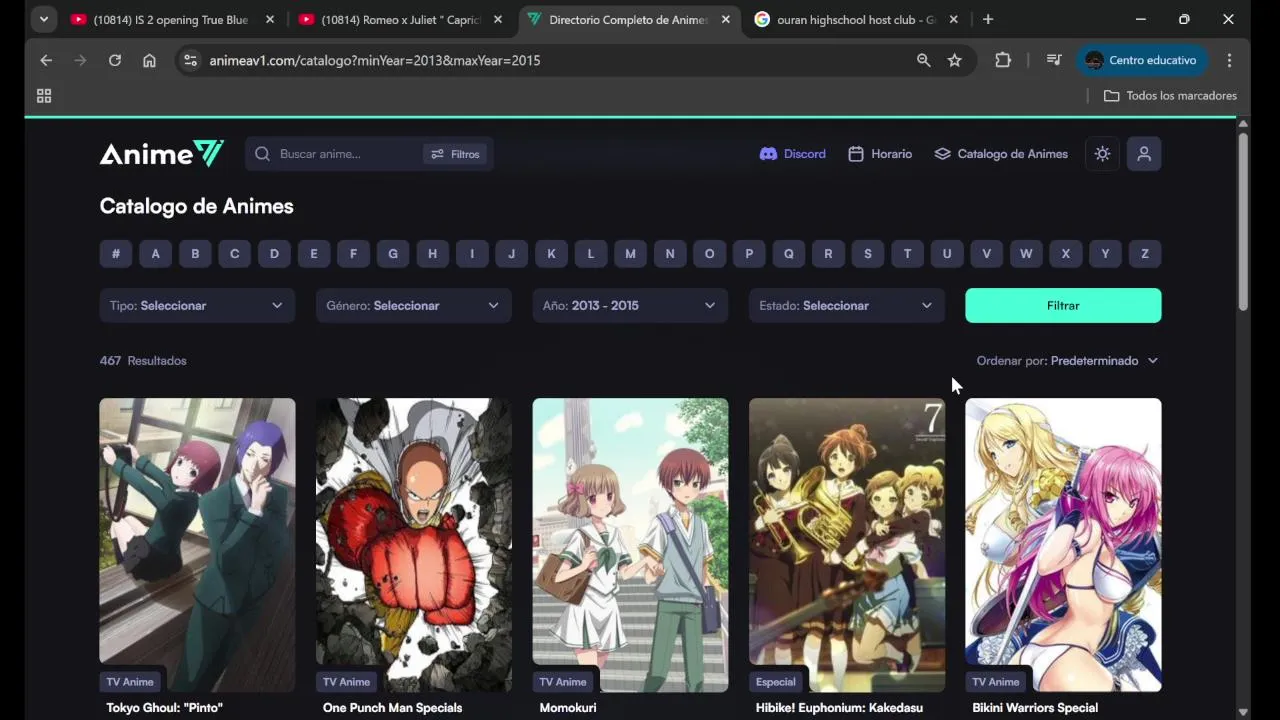Screen dimensions: 1280x720
Task: Filter animes by letter C
Action: pyautogui.click(x=235, y=254)
